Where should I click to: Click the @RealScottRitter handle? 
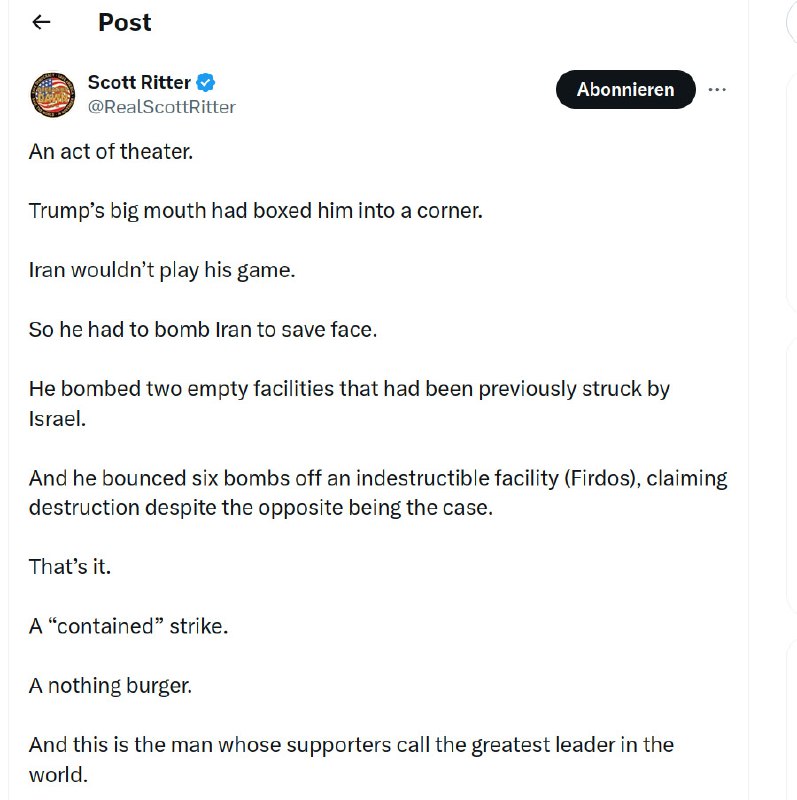[x=162, y=106]
